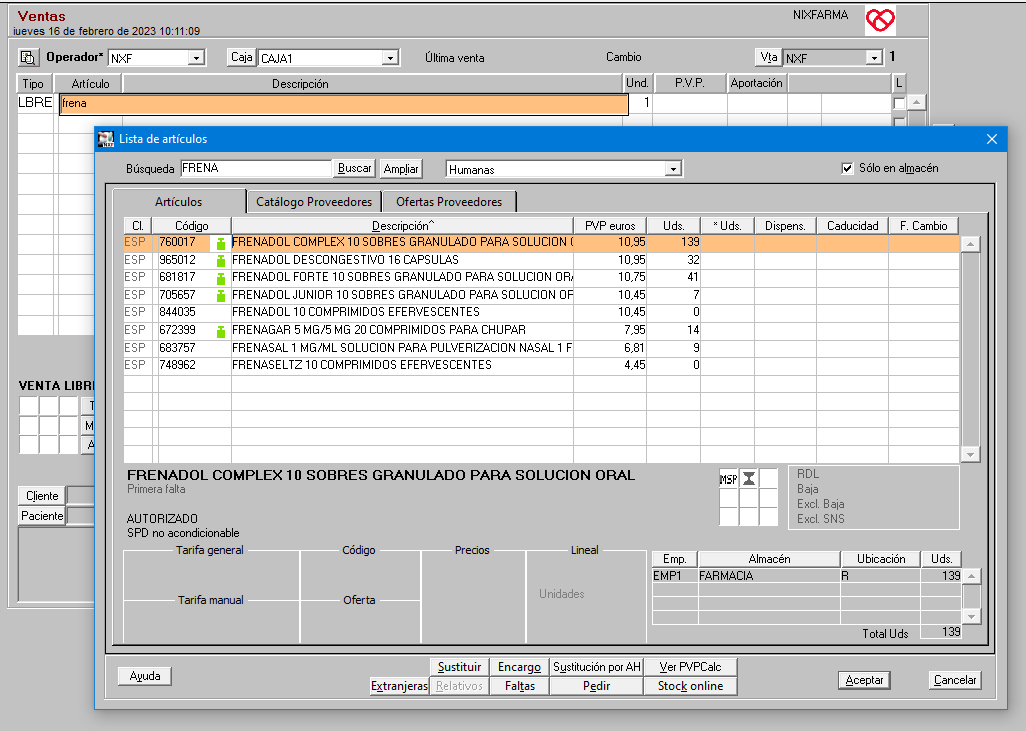1026x731 pixels.
Task: Click the Lista de artículos title bar icon
Action: (x=105, y=139)
